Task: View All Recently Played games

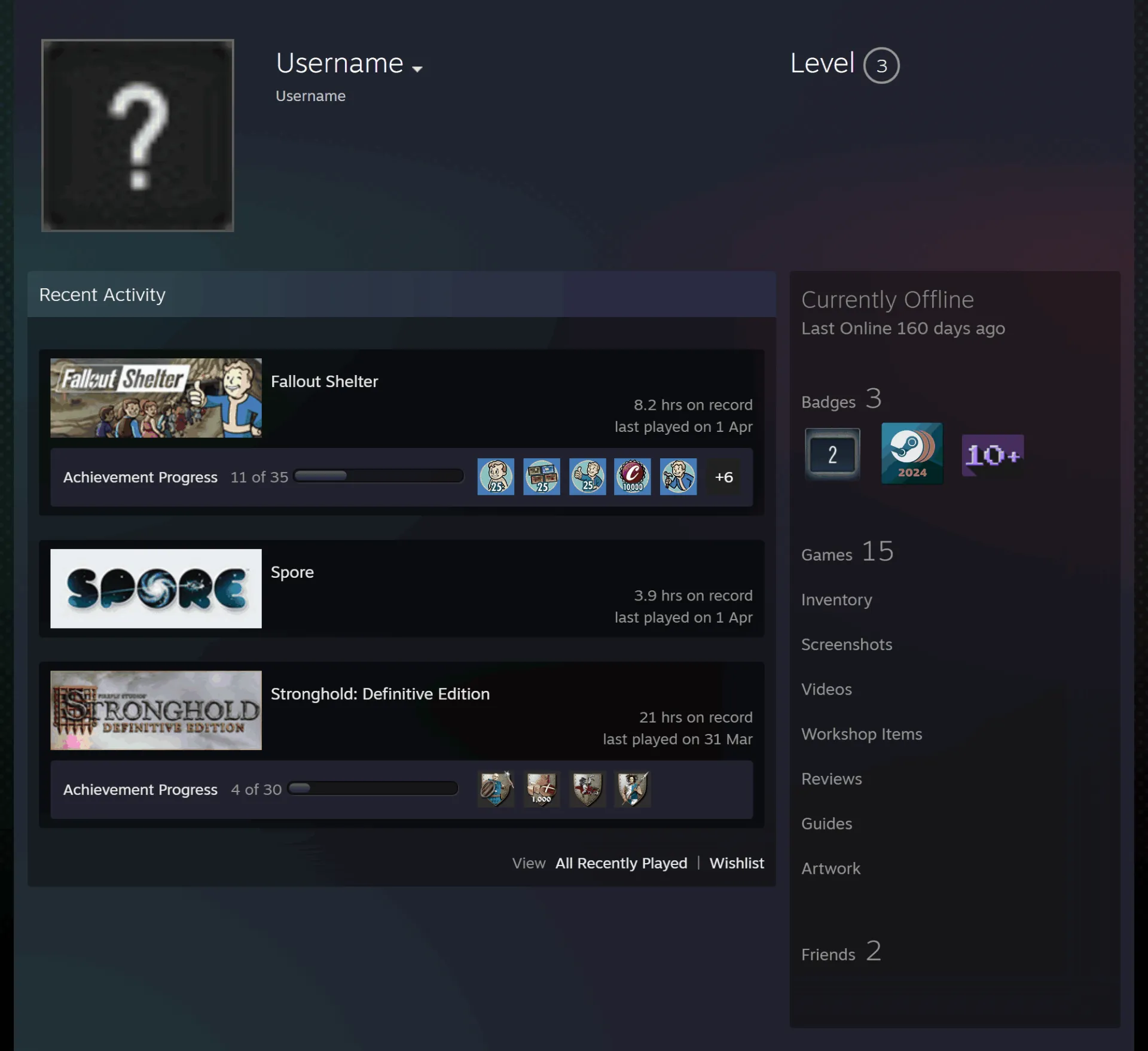Action: pyautogui.click(x=621, y=863)
